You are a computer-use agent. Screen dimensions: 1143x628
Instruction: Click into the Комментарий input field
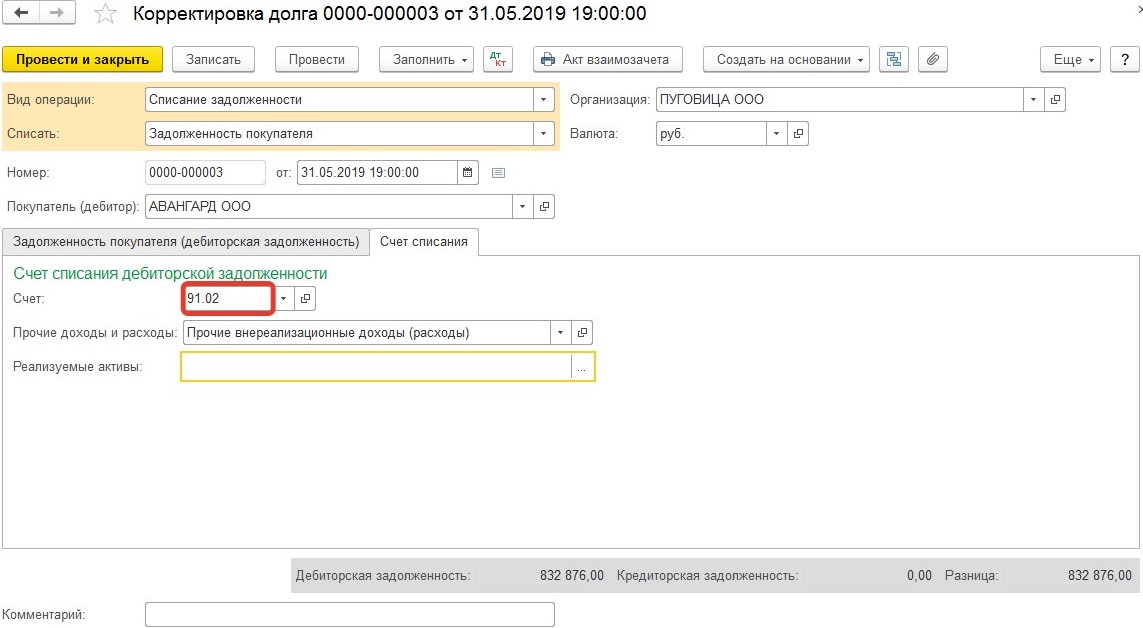point(349,614)
